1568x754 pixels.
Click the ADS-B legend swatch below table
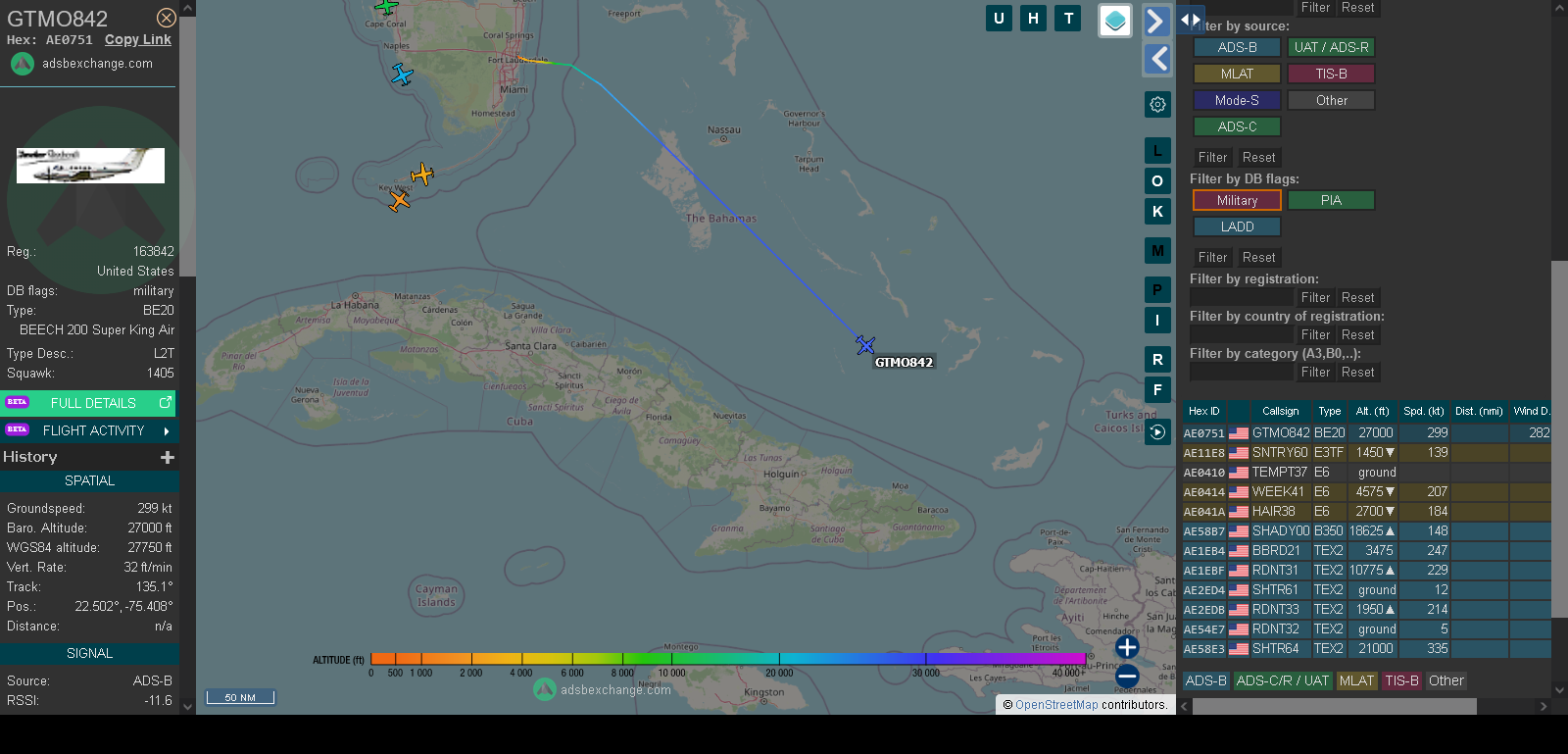1205,680
